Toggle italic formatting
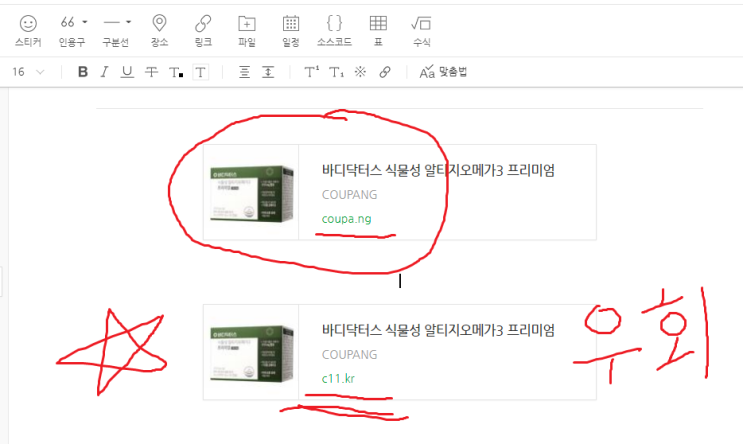 pyautogui.click(x=104, y=72)
